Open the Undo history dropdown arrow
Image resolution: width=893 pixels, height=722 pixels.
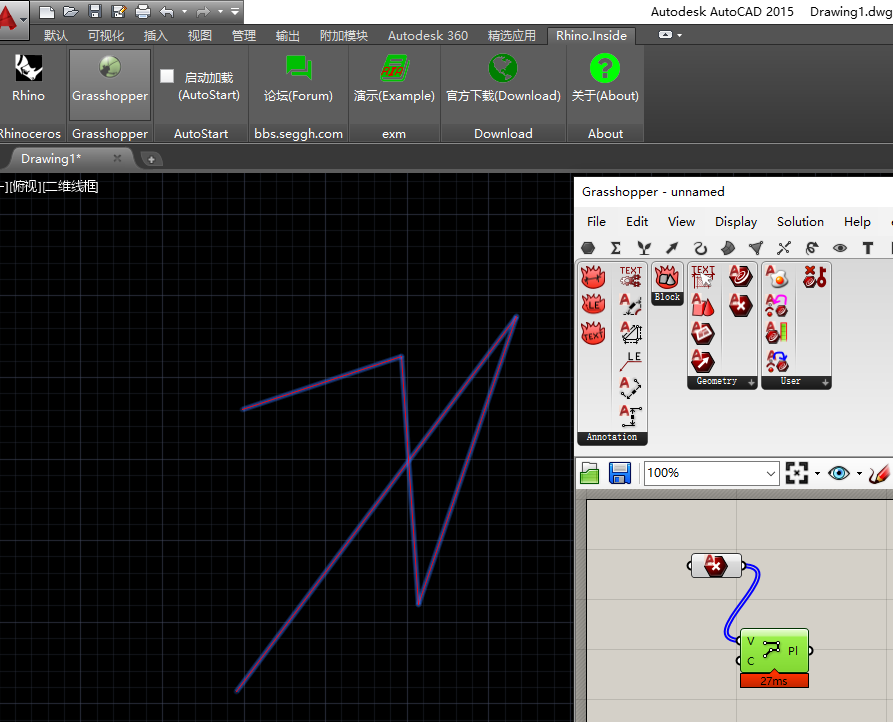[x=184, y=11]
